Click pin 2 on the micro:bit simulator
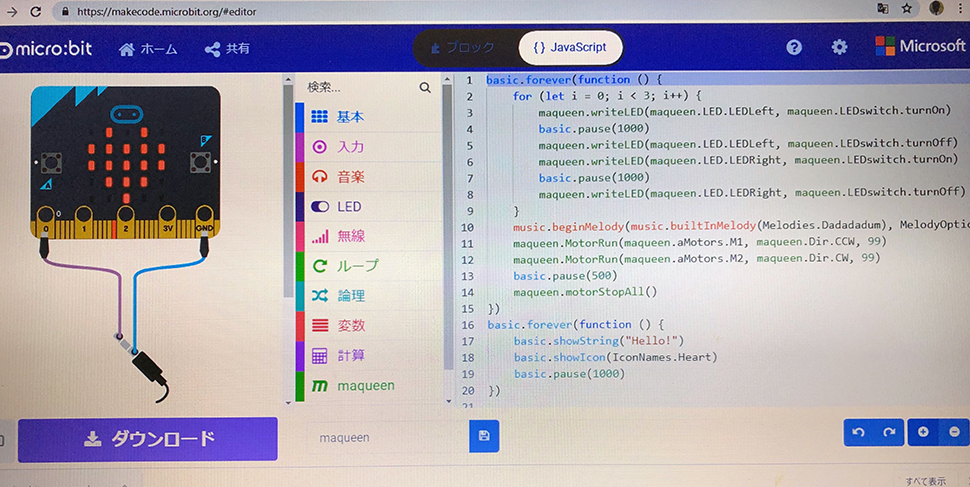The width and height of the screenshot is (970, 487). (126, 221)
